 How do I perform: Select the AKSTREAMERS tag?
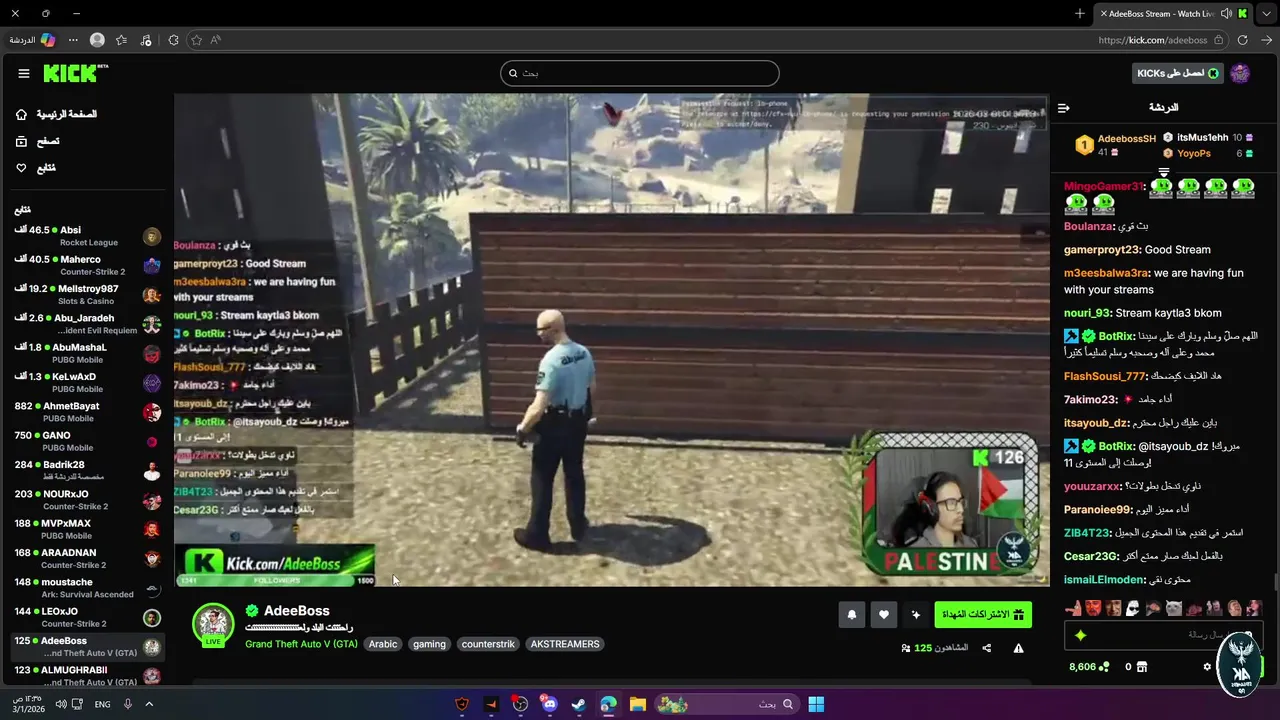click(x=565, y=644)
